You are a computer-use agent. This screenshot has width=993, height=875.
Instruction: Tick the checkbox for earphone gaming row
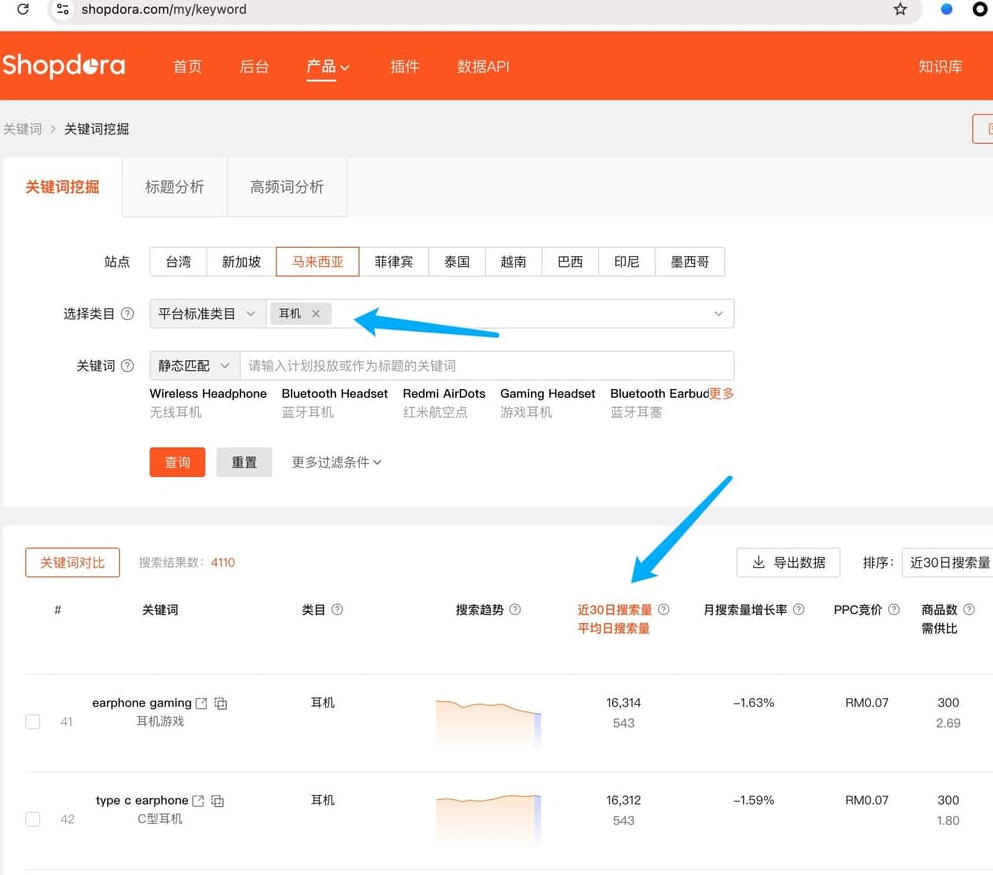[x=33, y=722]
